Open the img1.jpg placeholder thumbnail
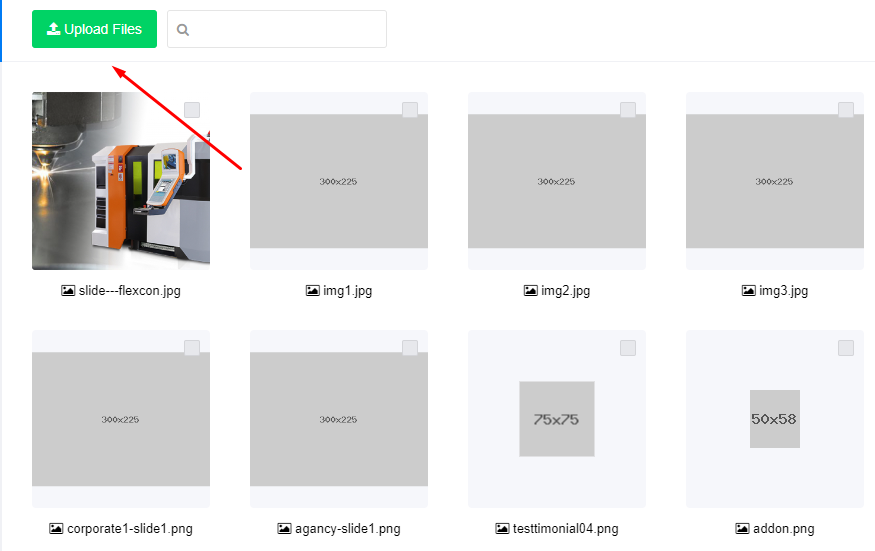Screen dimensions: 875x551 click(339, 181)
